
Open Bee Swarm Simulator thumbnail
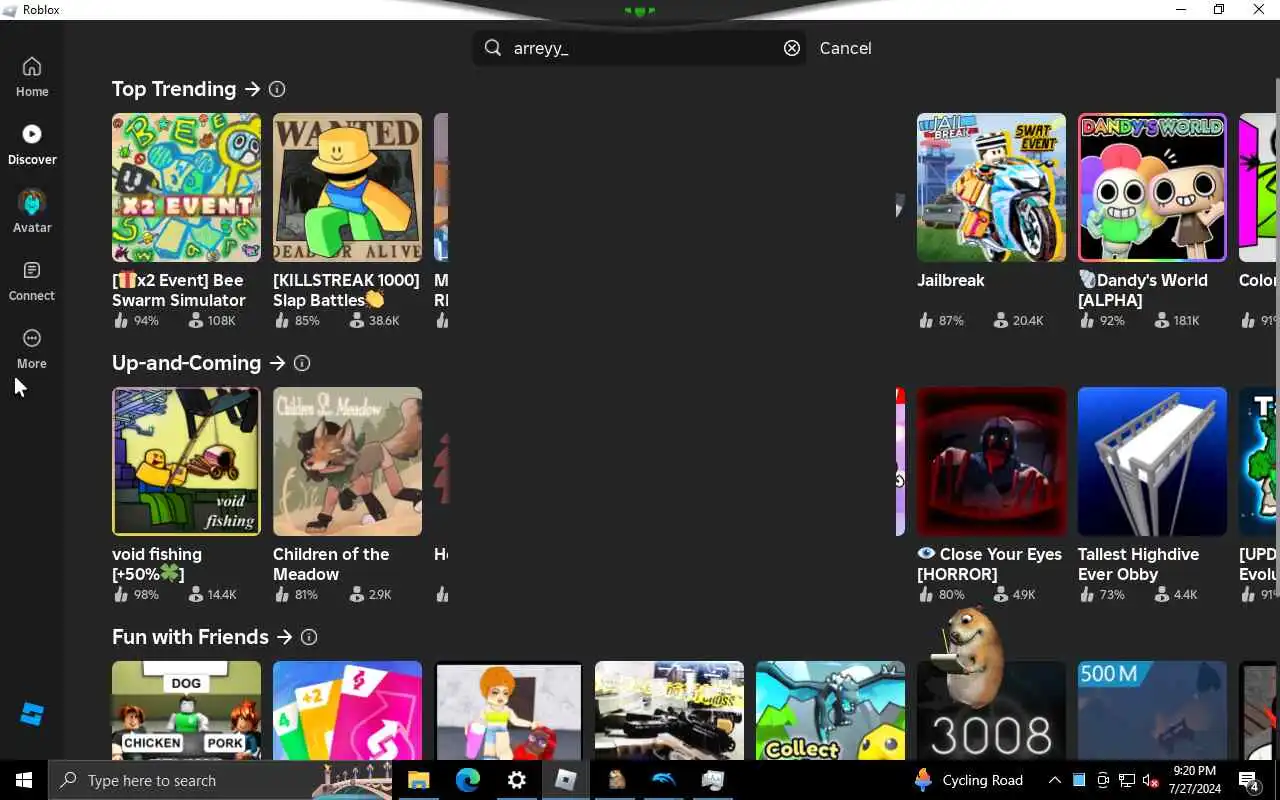[x=186, y=187]
